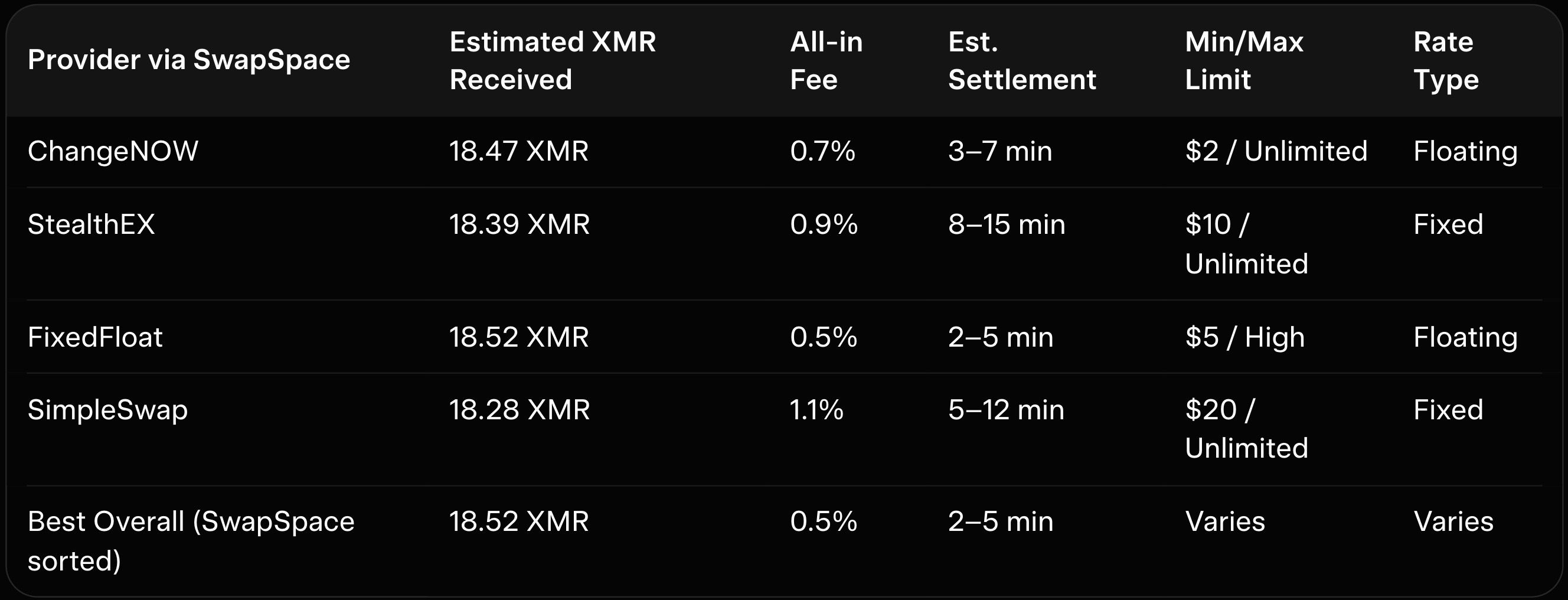
Task: Select the 18.28 XMR estimated amount
Action: click(x=519, y=410)
